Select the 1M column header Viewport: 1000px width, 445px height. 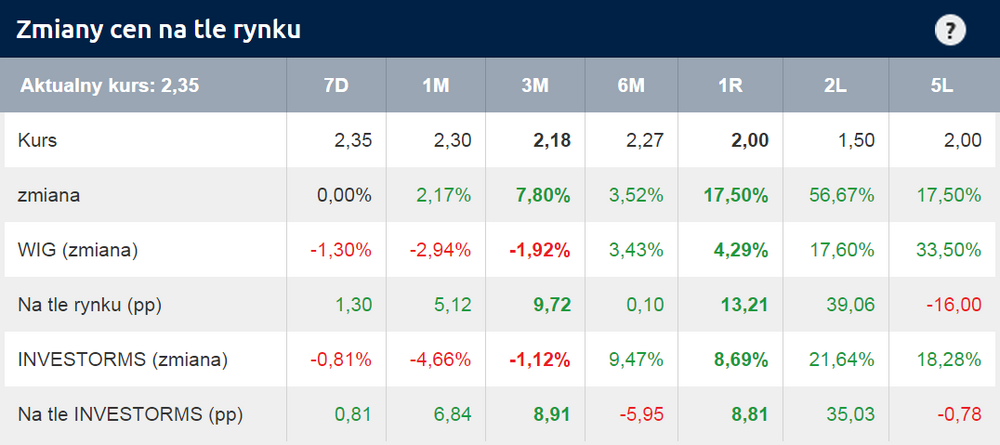436,85
